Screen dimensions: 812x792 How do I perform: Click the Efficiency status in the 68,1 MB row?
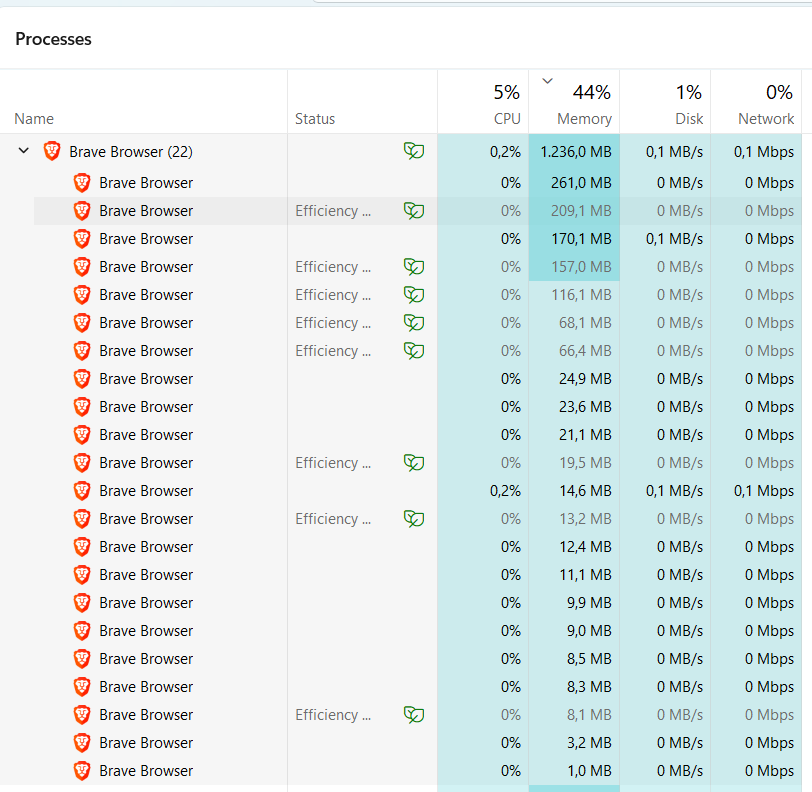(333, 323)
